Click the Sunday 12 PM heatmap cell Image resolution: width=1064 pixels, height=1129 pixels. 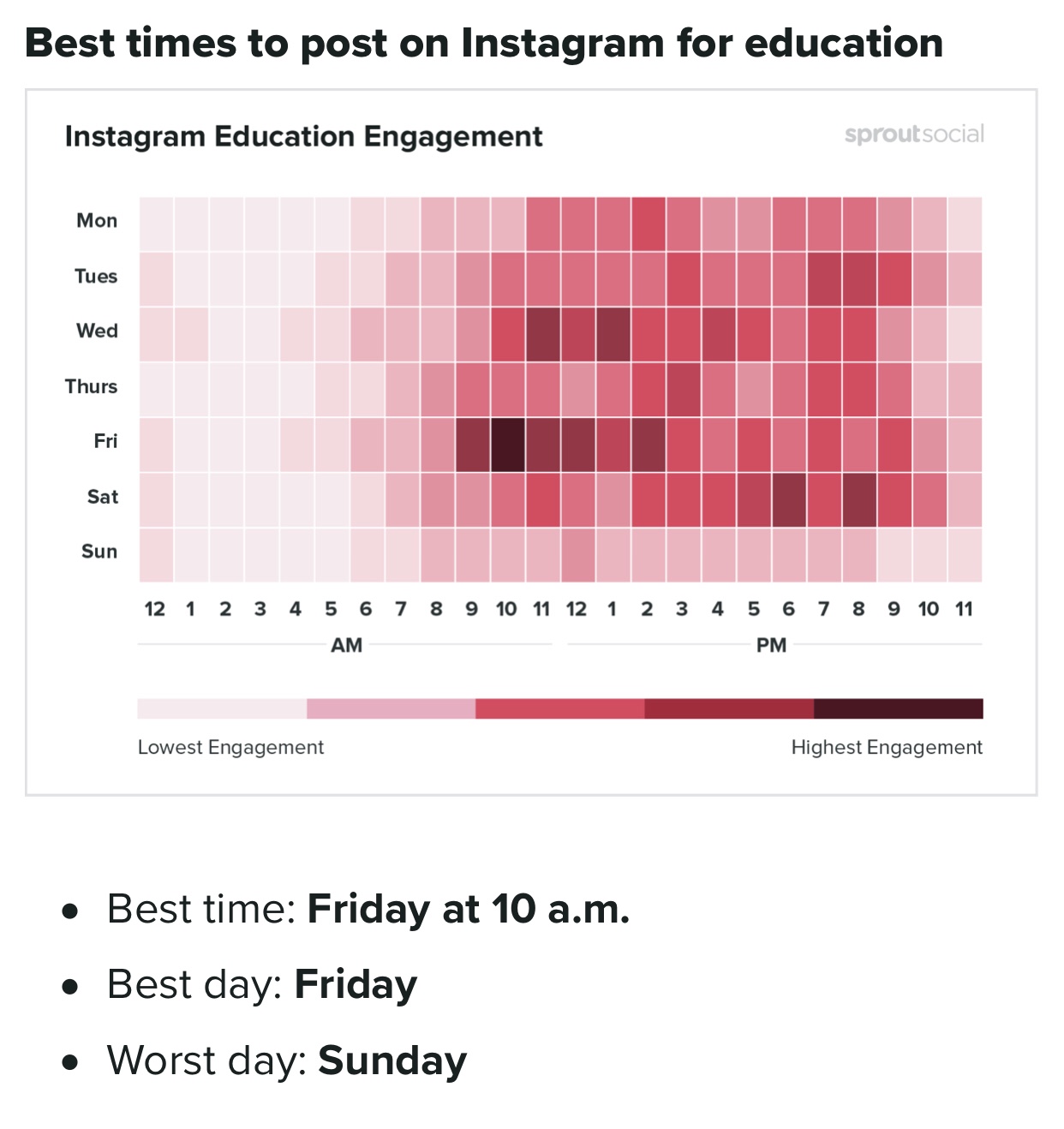pyautogui.click(x=577, y=554)
